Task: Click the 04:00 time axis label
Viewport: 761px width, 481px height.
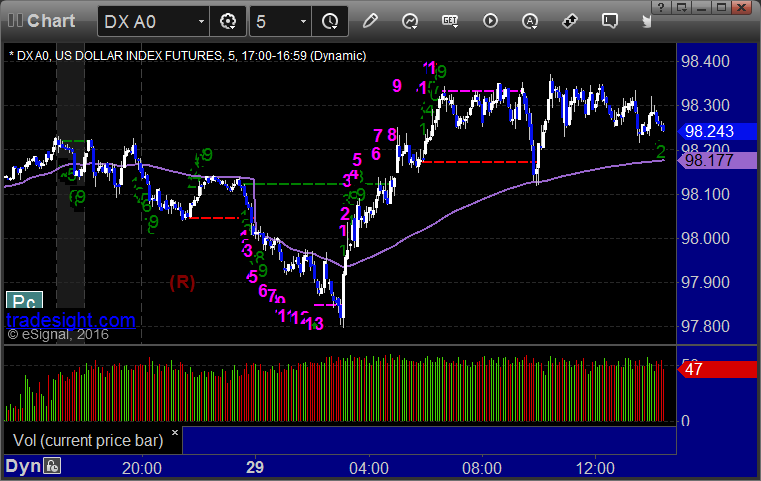Action: point(369,468)
